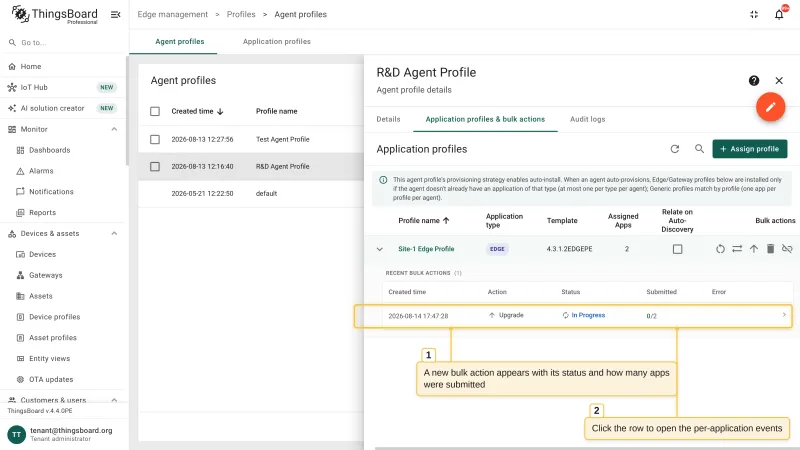Collapse the Devices & assets section

pos(114,233)
